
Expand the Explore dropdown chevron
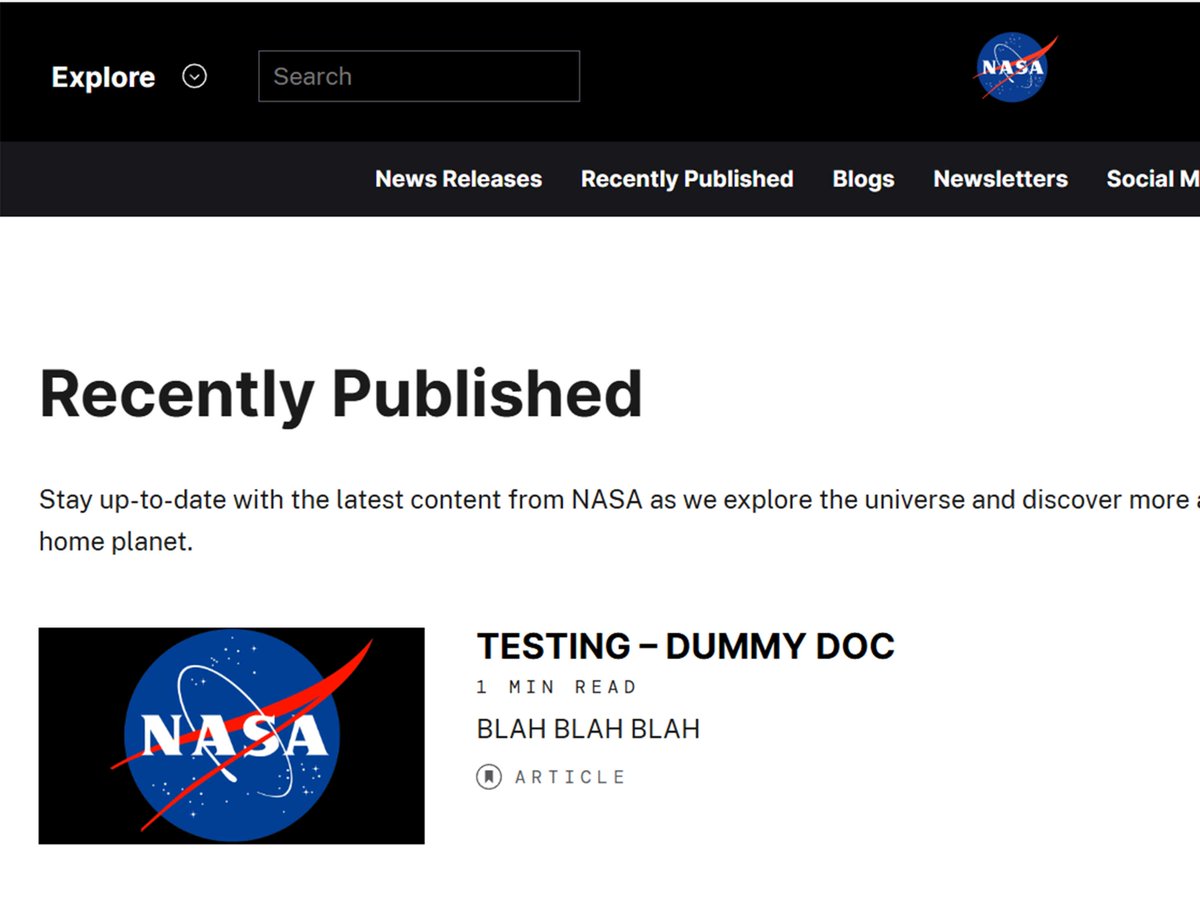195,77
